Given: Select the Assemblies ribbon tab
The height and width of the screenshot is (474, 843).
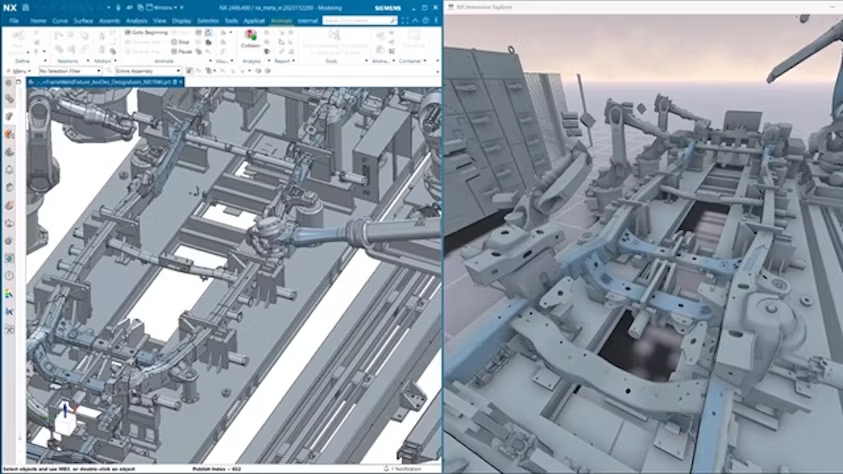Looking at the screenshot, I should (x=109, y=20).
